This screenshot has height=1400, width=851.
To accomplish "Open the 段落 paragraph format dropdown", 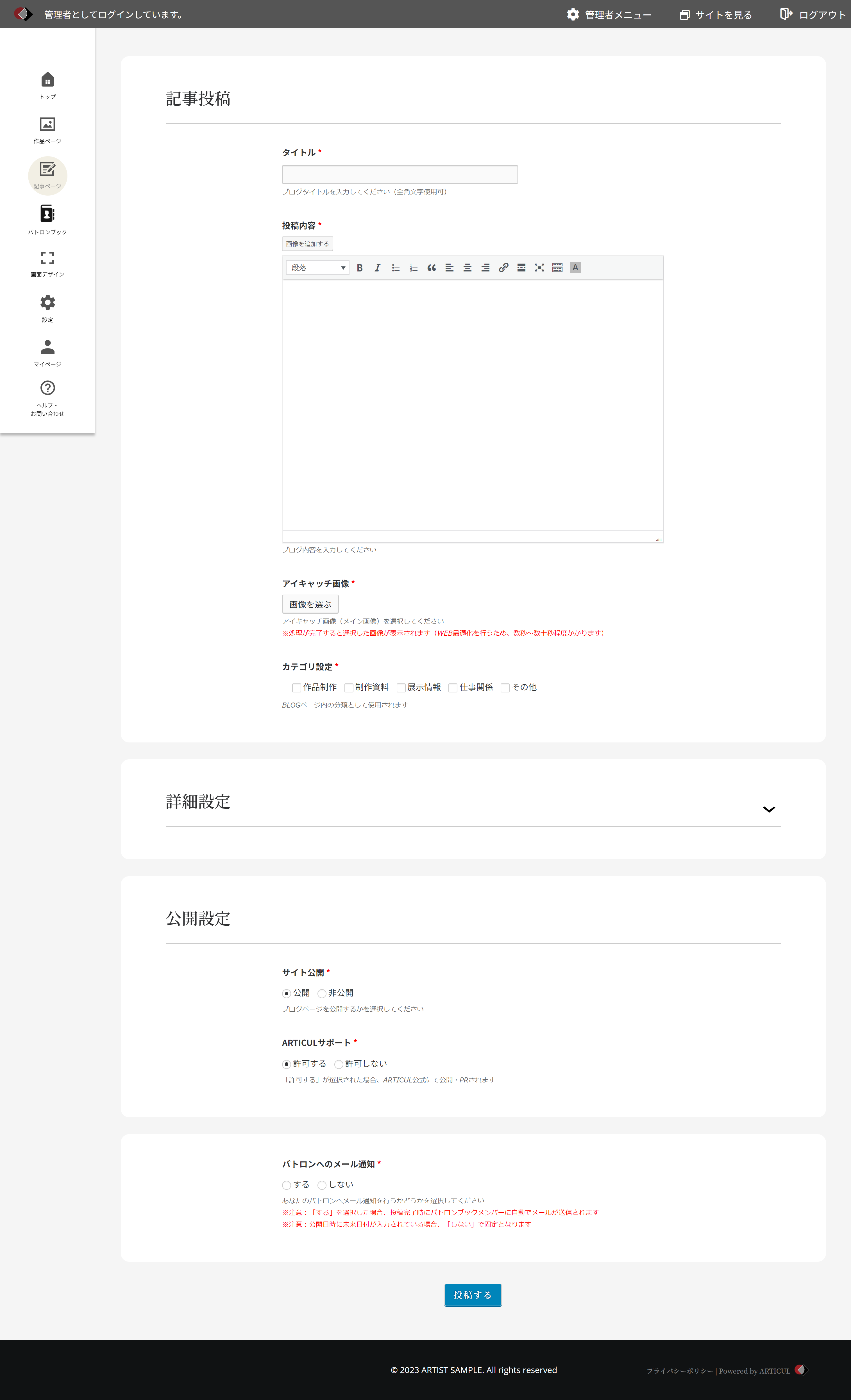I will click(317, 268).
